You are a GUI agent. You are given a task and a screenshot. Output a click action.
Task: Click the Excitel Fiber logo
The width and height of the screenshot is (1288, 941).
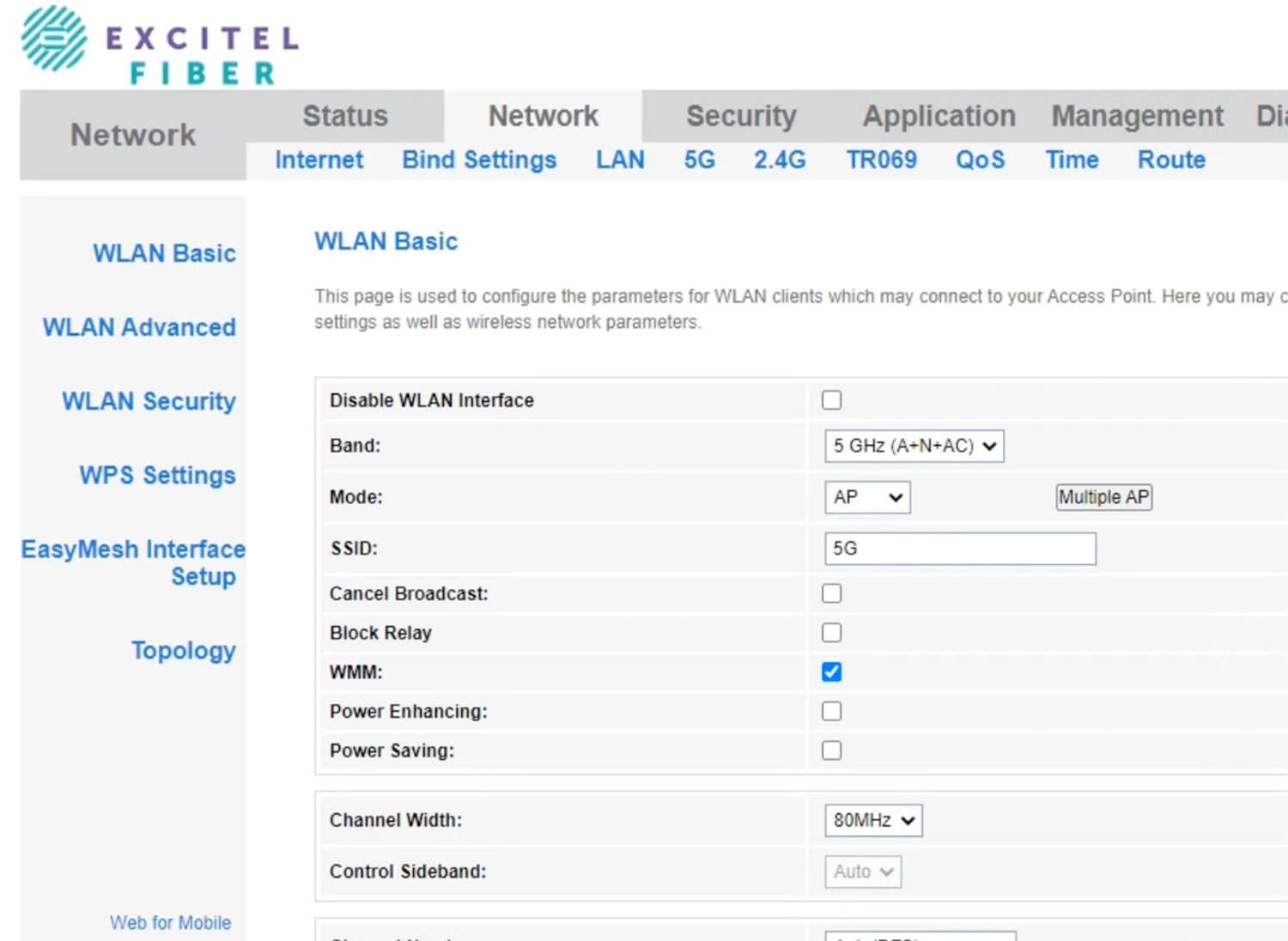(x=160, y=46)
